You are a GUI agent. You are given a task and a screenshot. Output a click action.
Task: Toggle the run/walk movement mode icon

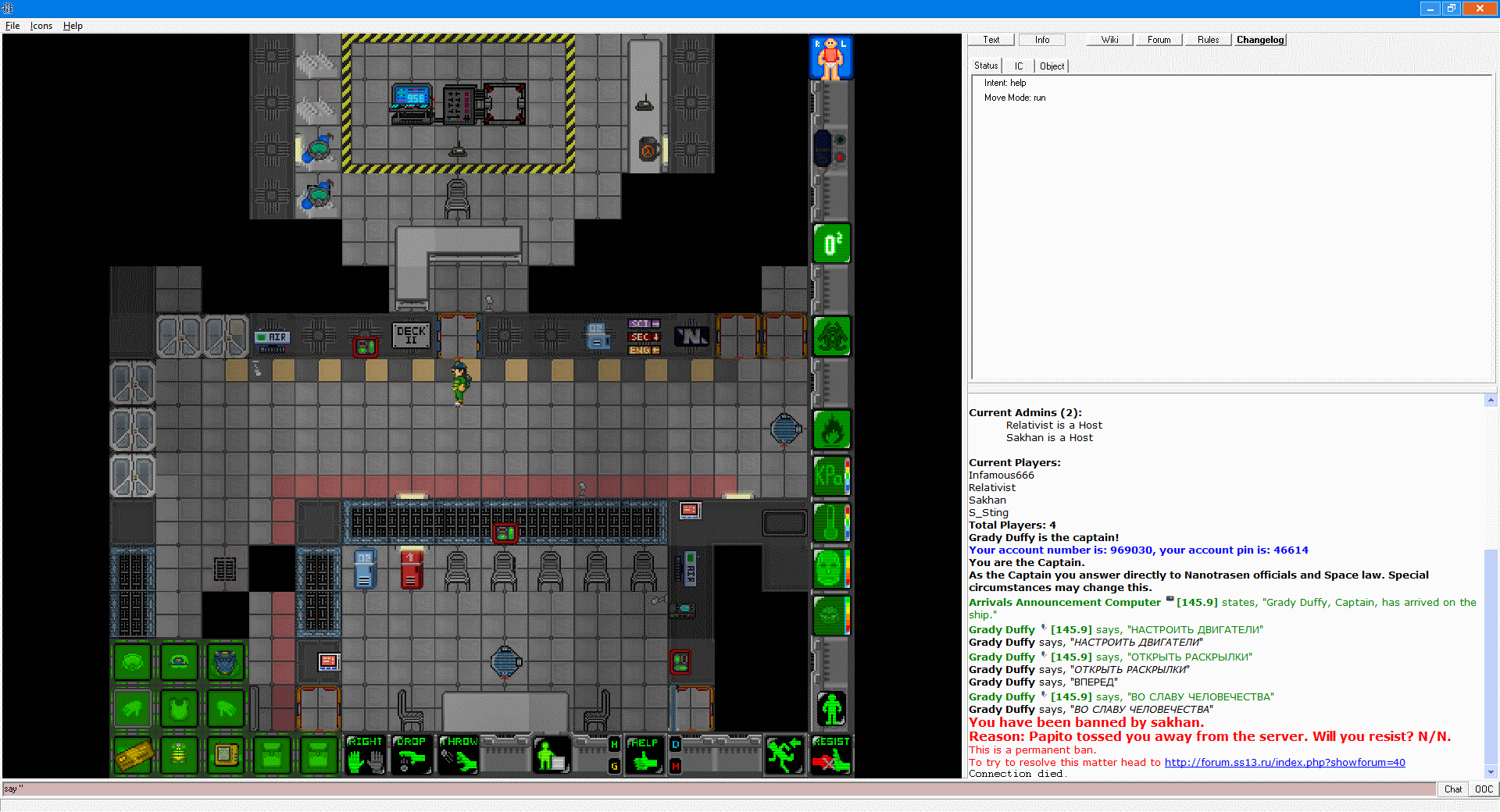[784, 755]
